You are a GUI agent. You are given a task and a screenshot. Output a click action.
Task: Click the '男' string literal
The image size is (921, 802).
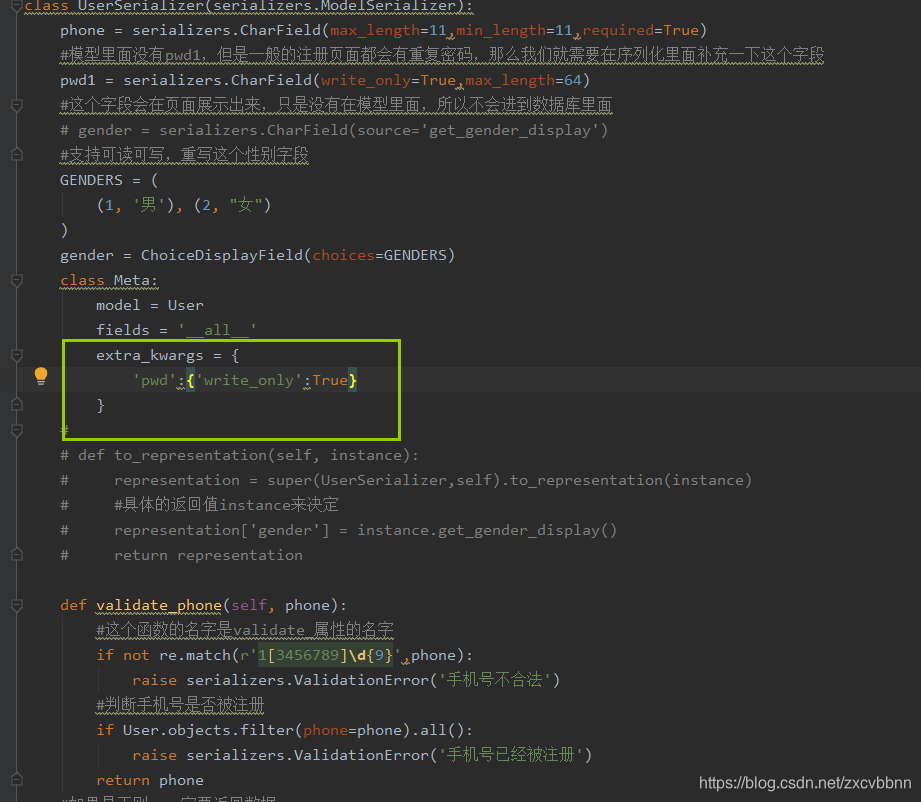[149, 205]
